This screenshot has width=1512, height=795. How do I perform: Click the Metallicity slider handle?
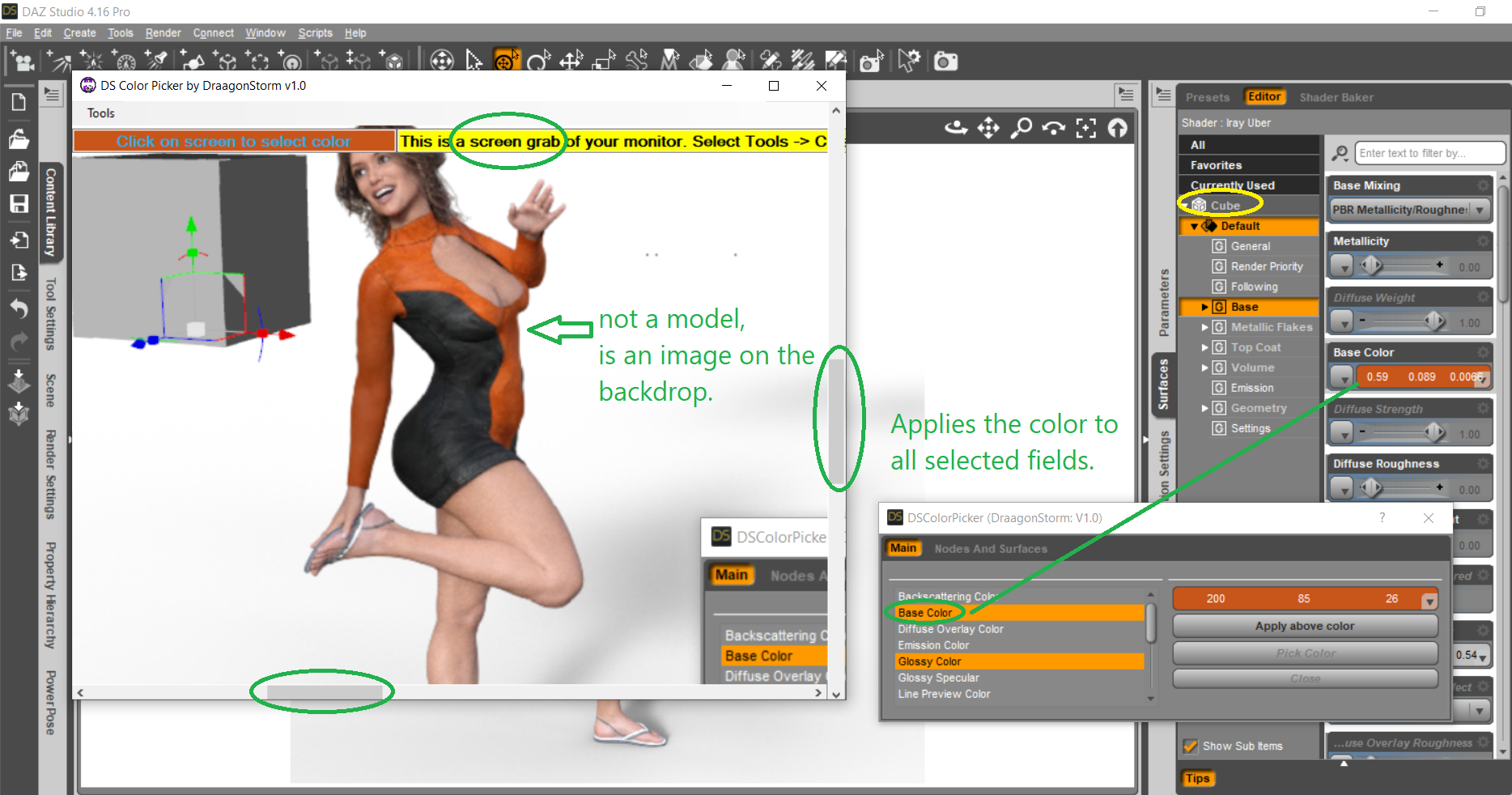click(x=1370, y=265)
